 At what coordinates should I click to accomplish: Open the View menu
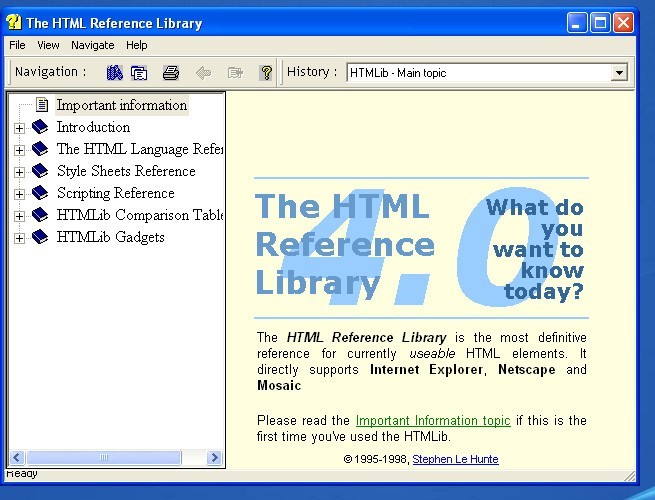point(48,45)
